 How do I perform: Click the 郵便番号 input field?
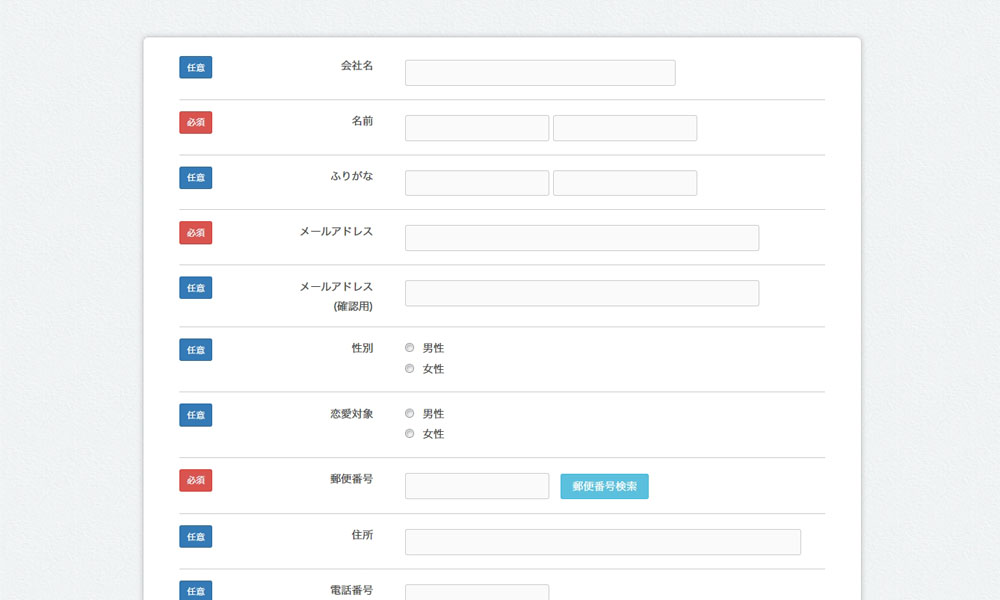pos(477,486)
